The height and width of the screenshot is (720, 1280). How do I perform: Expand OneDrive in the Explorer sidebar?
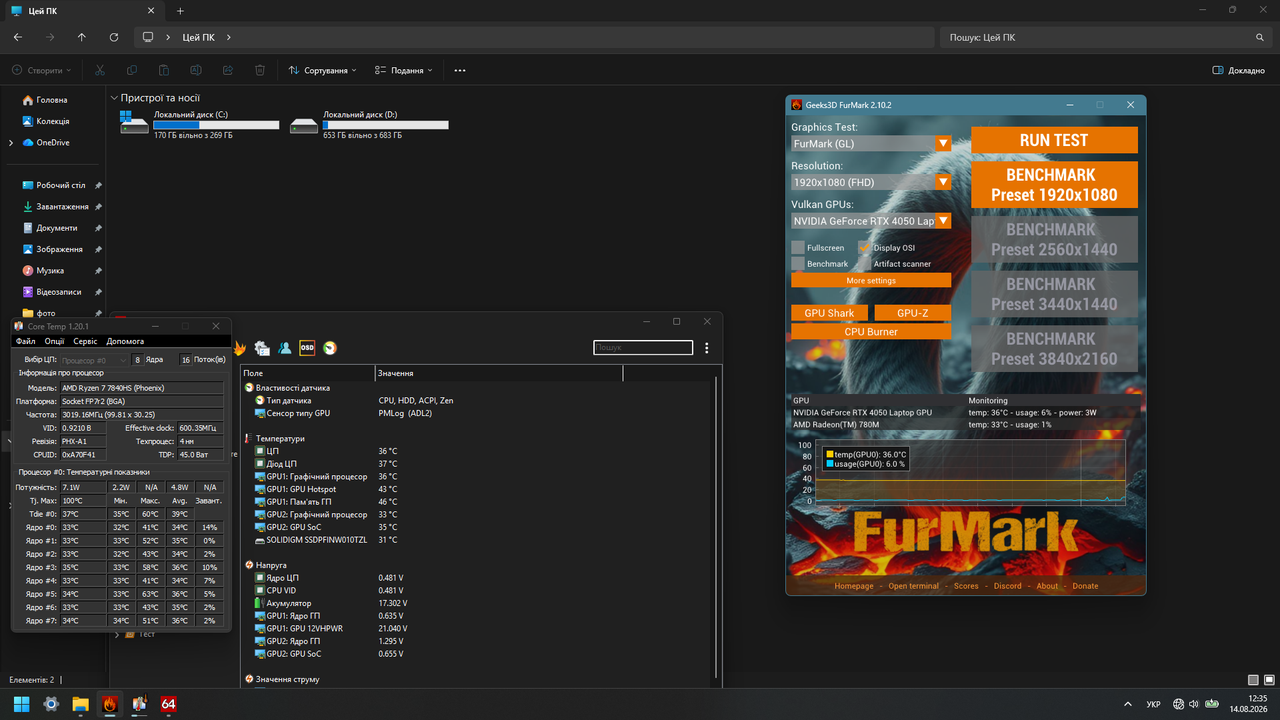click(x=11, y=143)
